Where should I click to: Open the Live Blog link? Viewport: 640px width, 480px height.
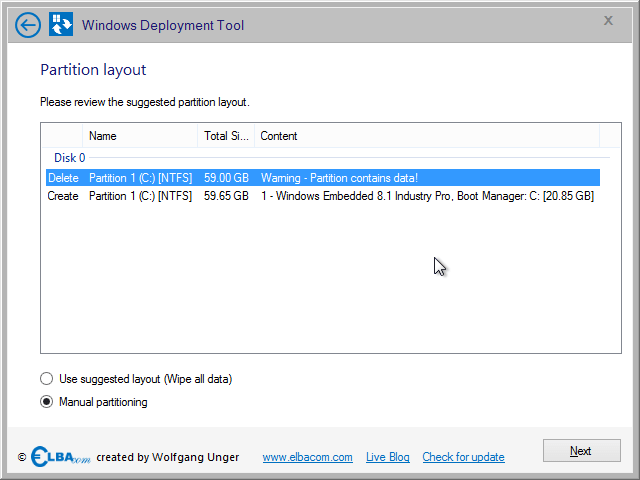click(x=387, y=457)
